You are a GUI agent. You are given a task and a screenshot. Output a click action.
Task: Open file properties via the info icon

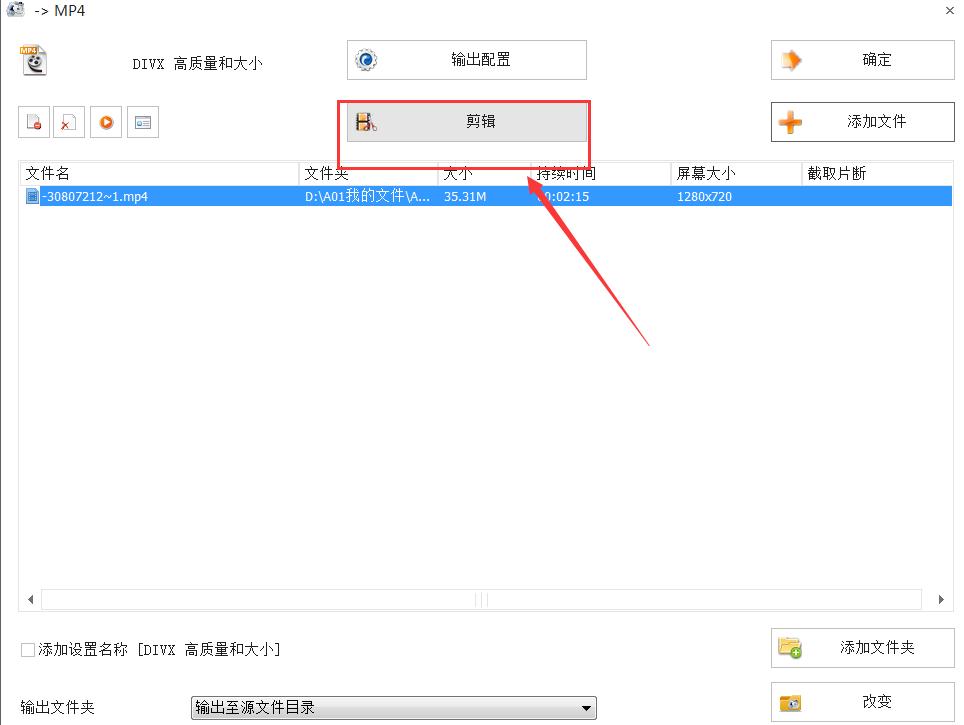click(x=142, y=121)
